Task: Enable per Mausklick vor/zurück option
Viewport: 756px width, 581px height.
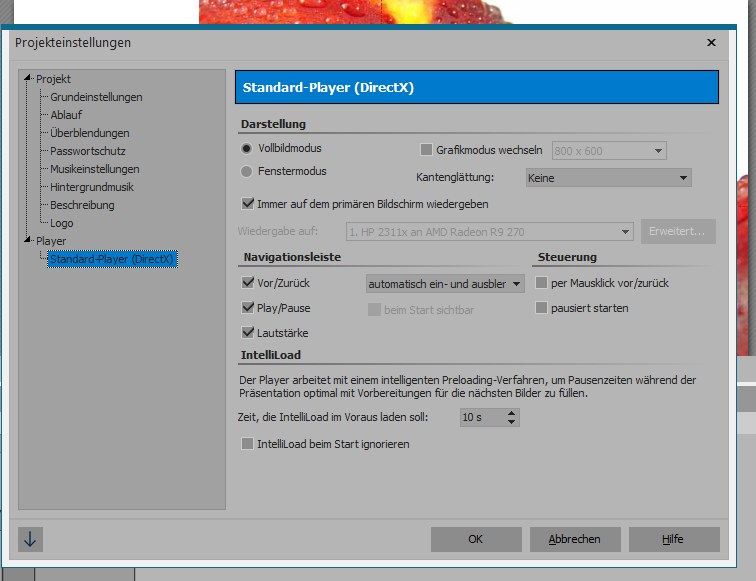Action: click(x=542, y=283)
